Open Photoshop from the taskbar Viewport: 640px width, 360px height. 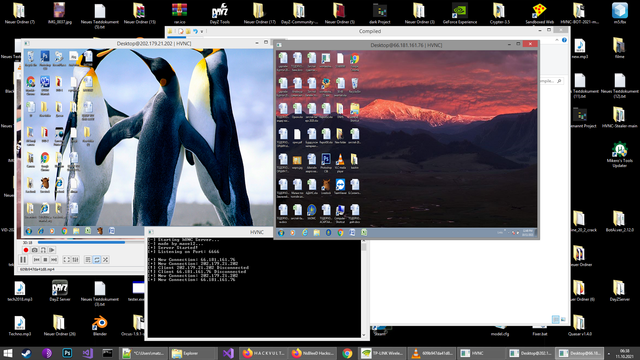(67, 353)
